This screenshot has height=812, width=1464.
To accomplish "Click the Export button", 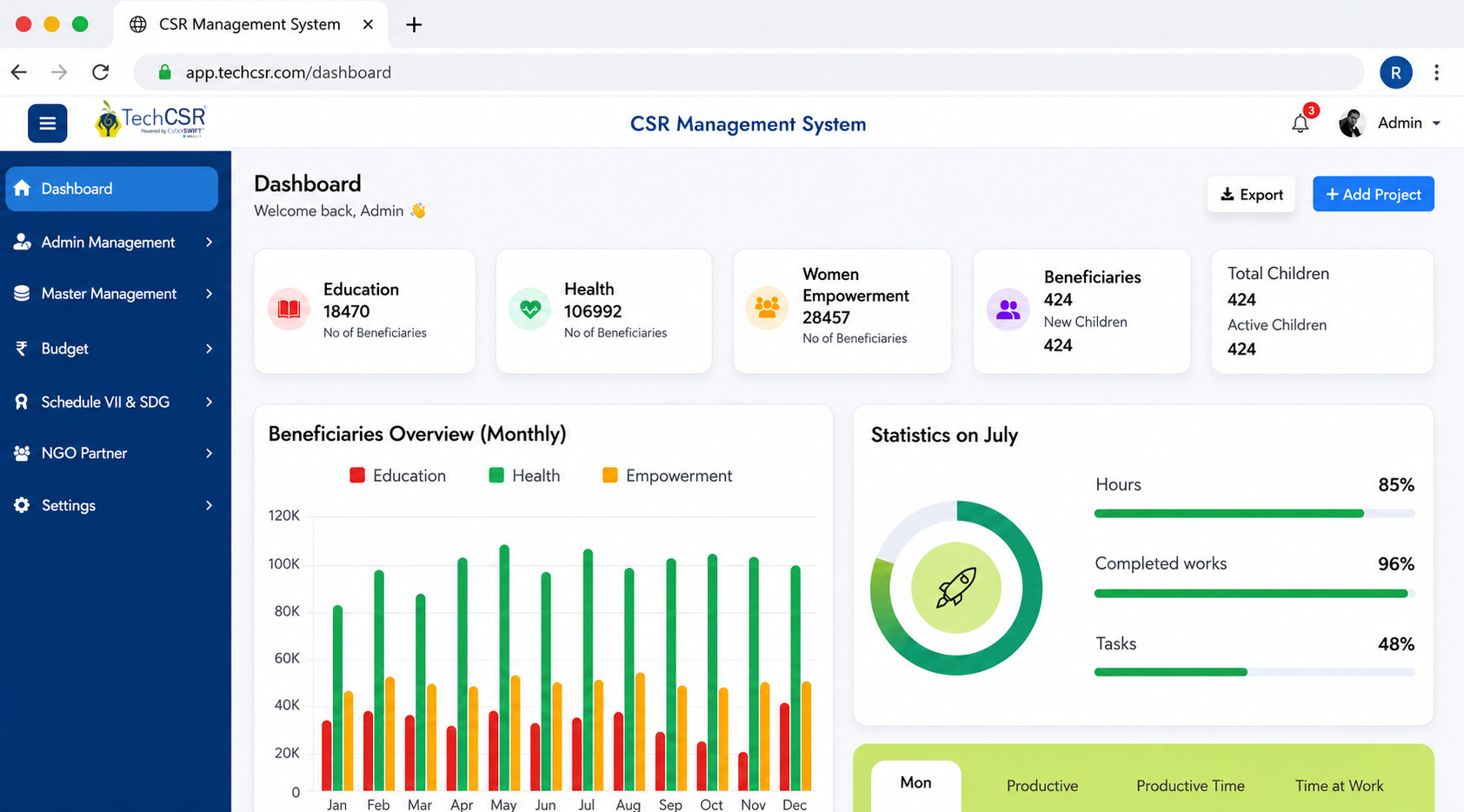I will point(1251,195).
